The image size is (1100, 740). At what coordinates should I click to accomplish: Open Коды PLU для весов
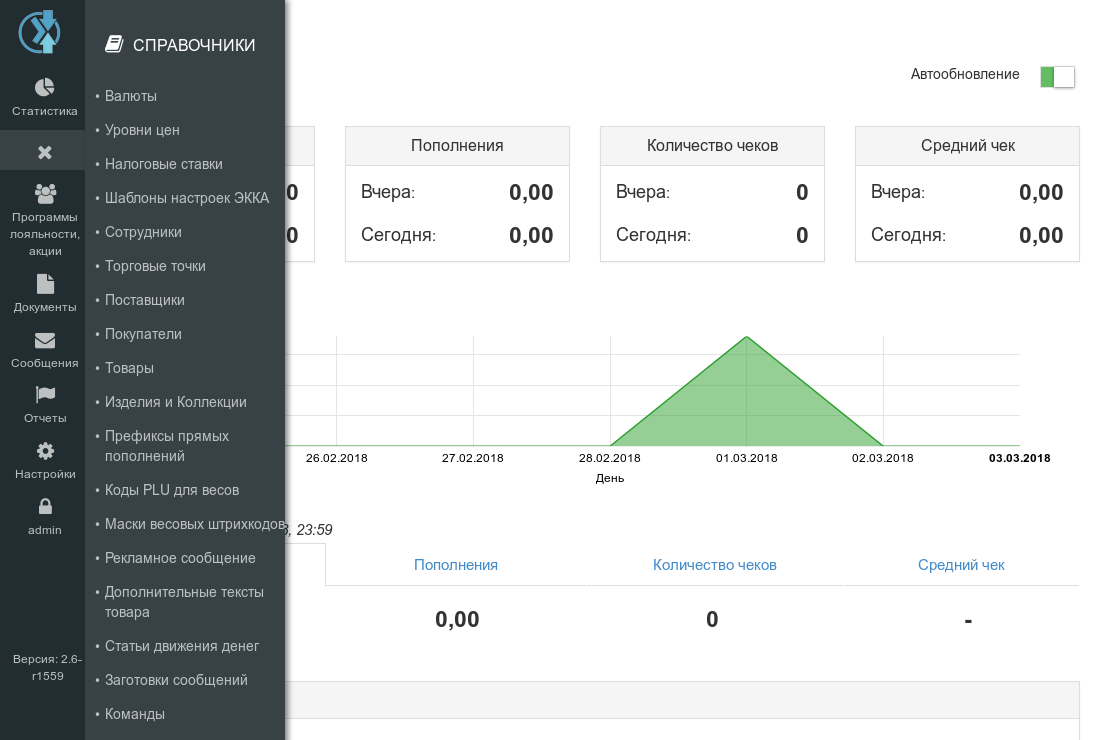tap(172, 490)
